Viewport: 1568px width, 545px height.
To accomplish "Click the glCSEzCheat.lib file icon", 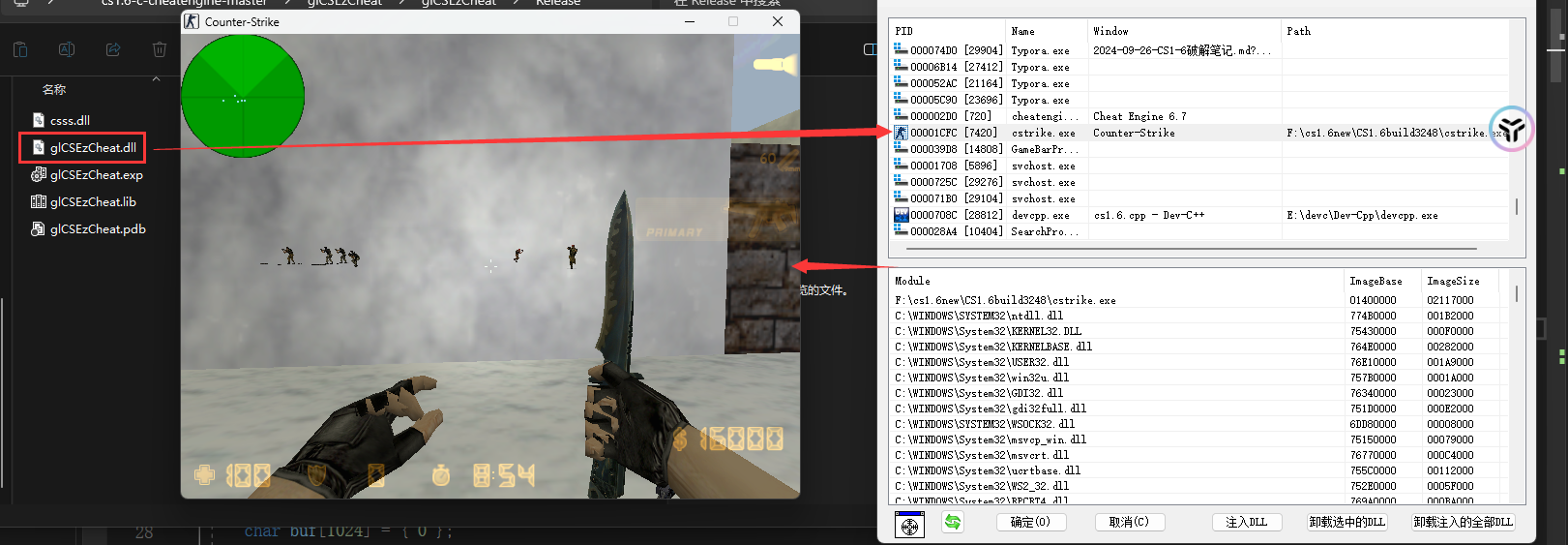I will click(39, 201).
